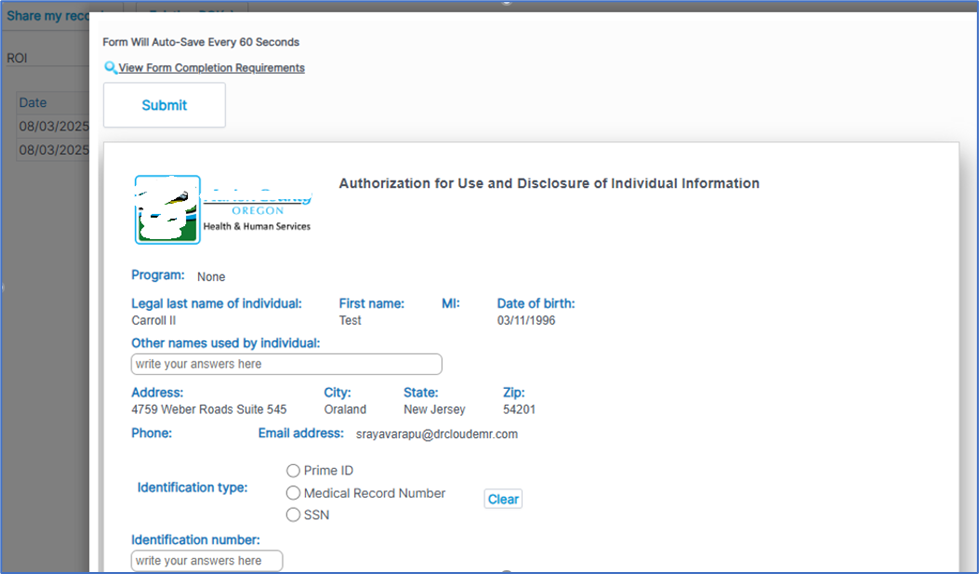Select the Prime ID radio option

click(293, 470)
